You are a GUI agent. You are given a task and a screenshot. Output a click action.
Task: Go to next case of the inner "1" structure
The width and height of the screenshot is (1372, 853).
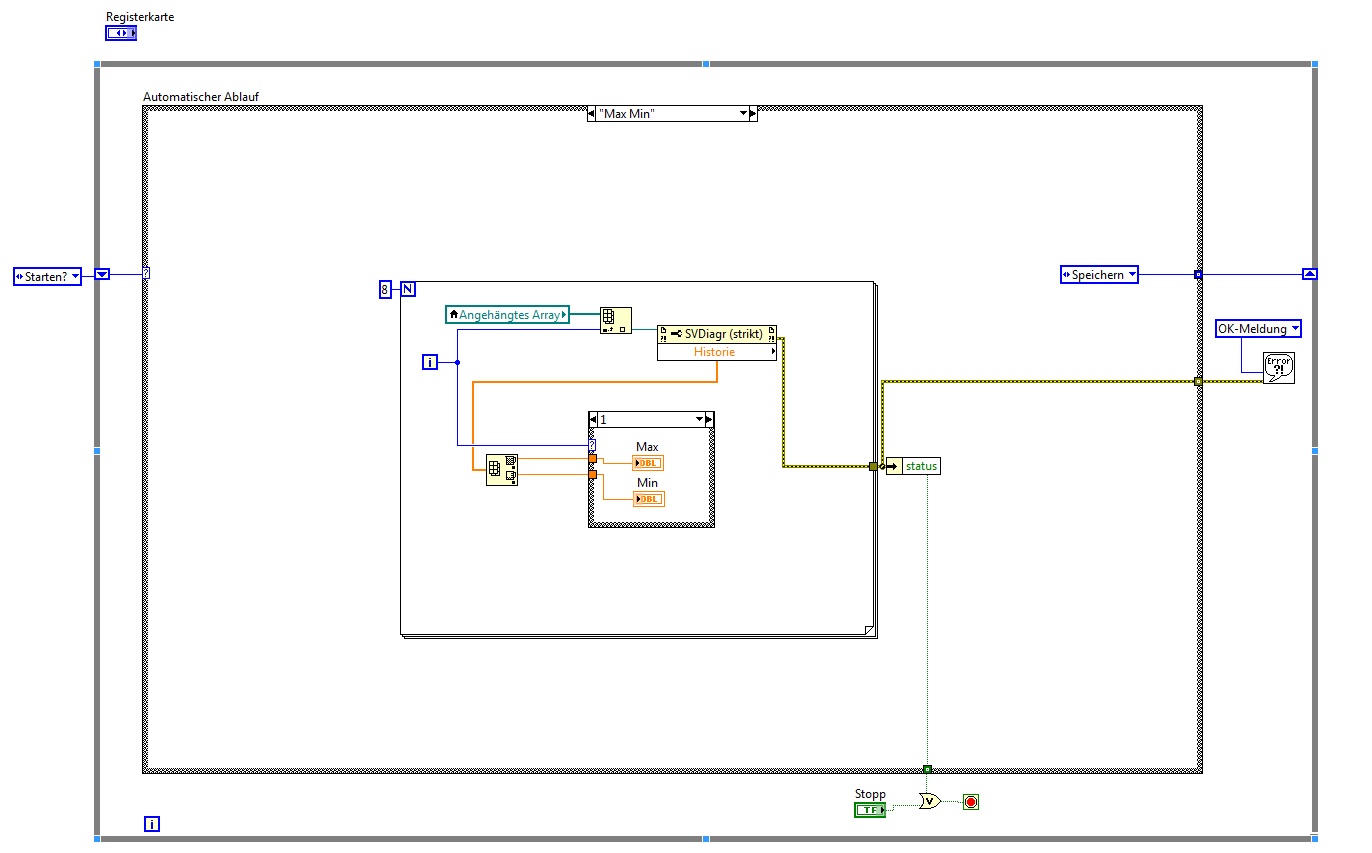coord(709,420)
